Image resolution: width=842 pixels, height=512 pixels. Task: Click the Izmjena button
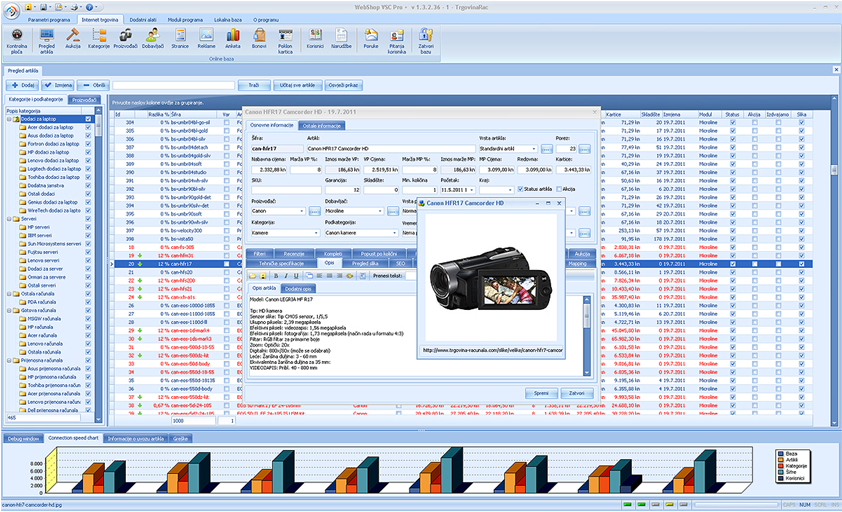[57, 85]
